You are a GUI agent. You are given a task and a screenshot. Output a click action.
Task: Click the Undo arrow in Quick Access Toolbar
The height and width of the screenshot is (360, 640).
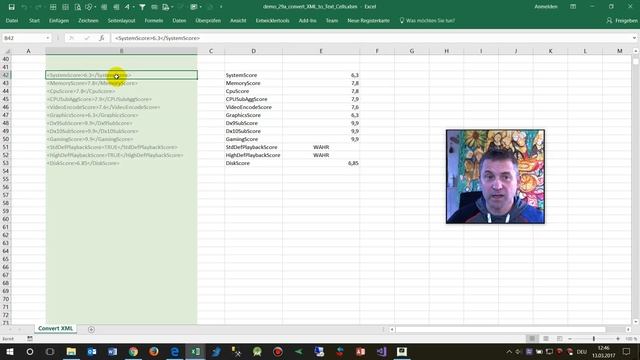[x=24, y=7]
